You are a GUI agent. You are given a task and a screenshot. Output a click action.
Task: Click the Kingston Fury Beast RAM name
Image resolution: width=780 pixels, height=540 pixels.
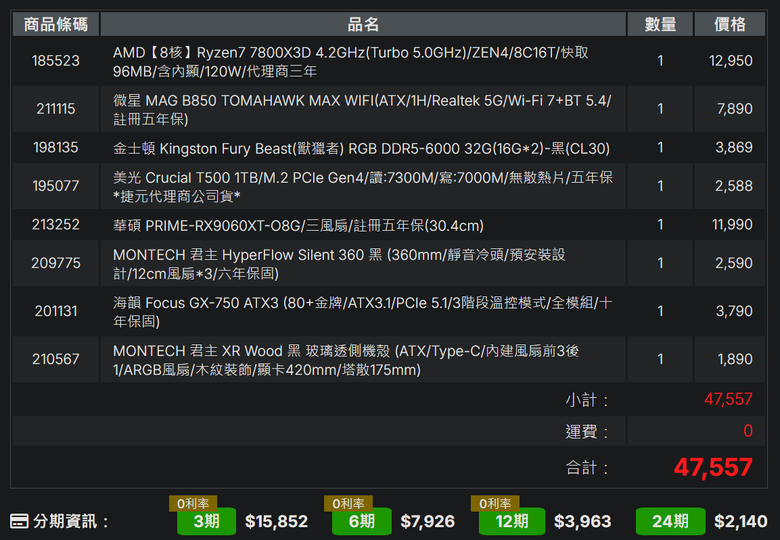coord(361,148)
